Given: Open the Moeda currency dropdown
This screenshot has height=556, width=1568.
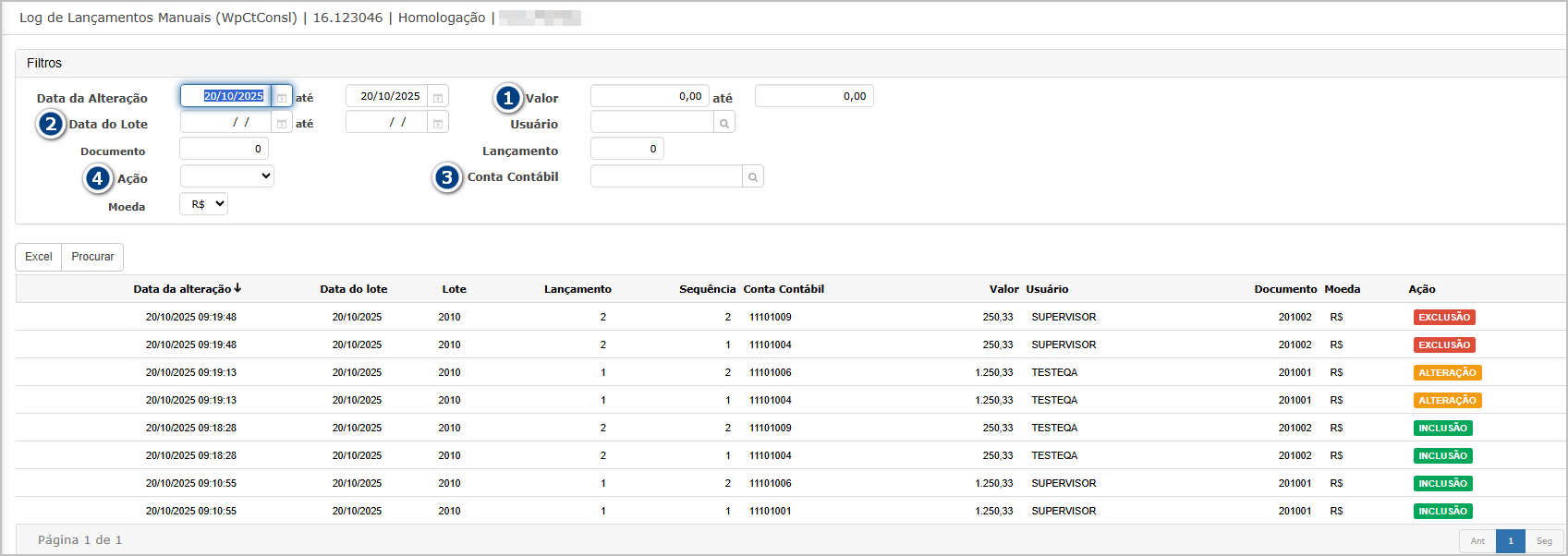Looking at the screenshot, I should [204, 204].
